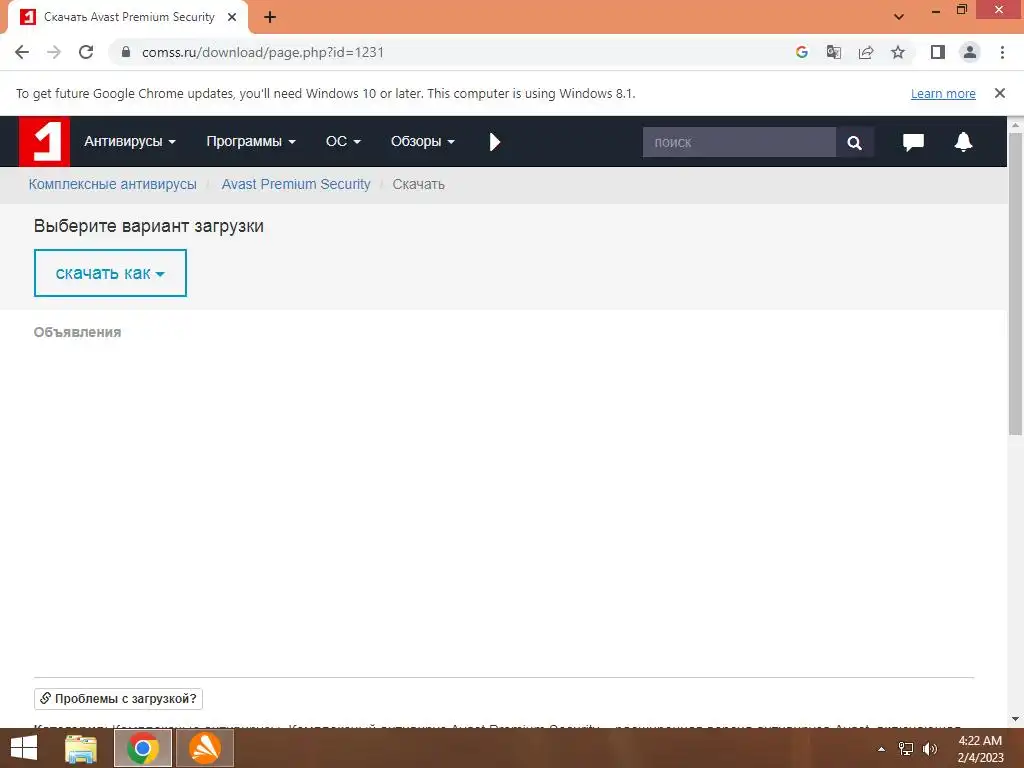1024x768 pixels.
Task: Click the magnifier search button
Action: click(x=854, y=142)
